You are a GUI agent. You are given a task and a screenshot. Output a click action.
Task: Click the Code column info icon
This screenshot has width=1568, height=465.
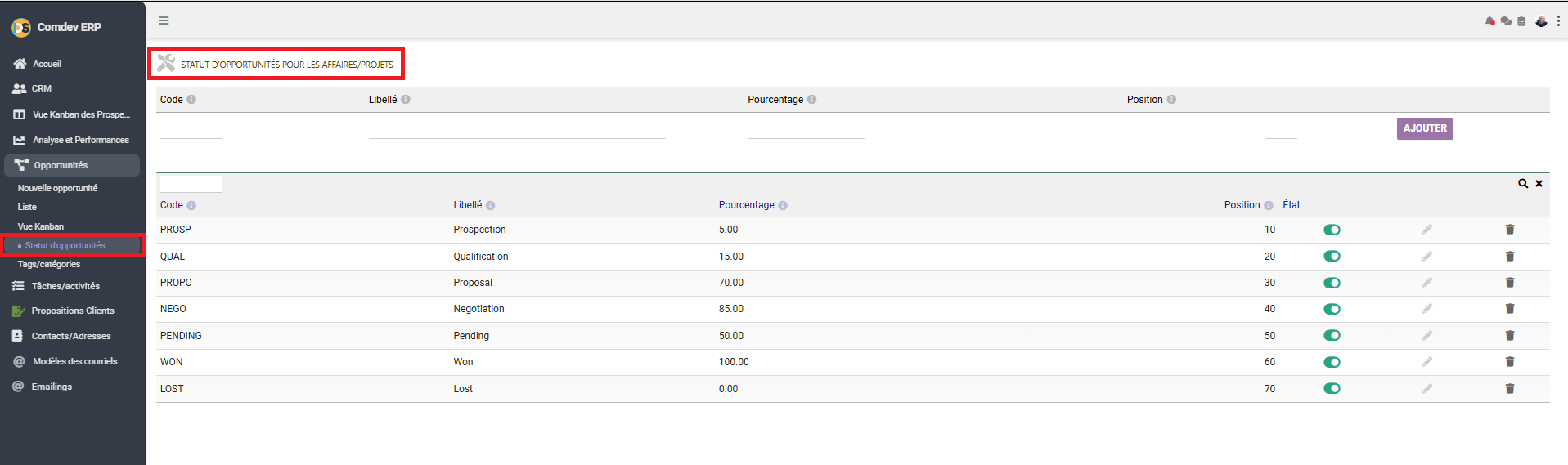(191, 206)
